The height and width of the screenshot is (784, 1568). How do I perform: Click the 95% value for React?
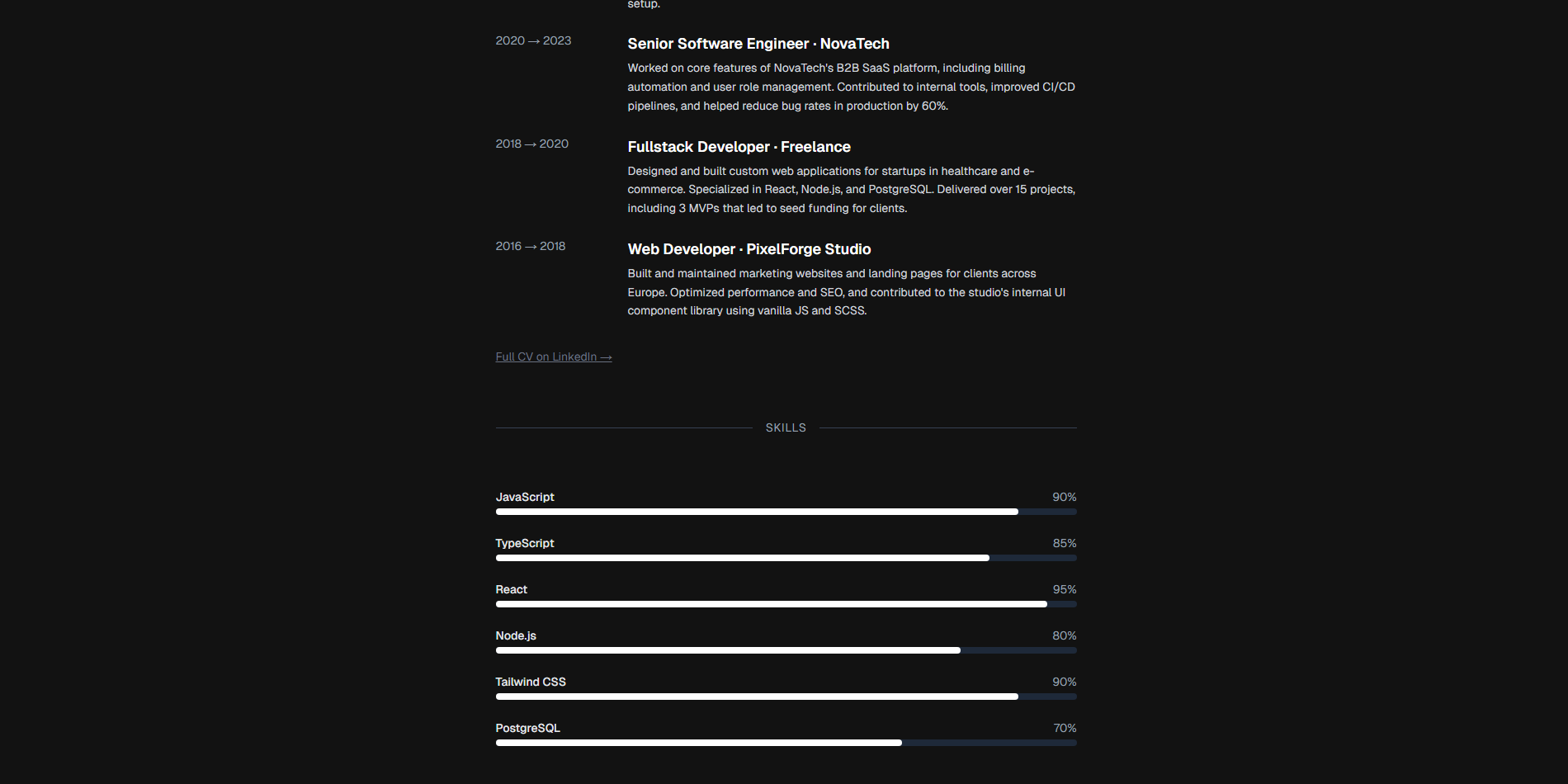coord(1065,589)
